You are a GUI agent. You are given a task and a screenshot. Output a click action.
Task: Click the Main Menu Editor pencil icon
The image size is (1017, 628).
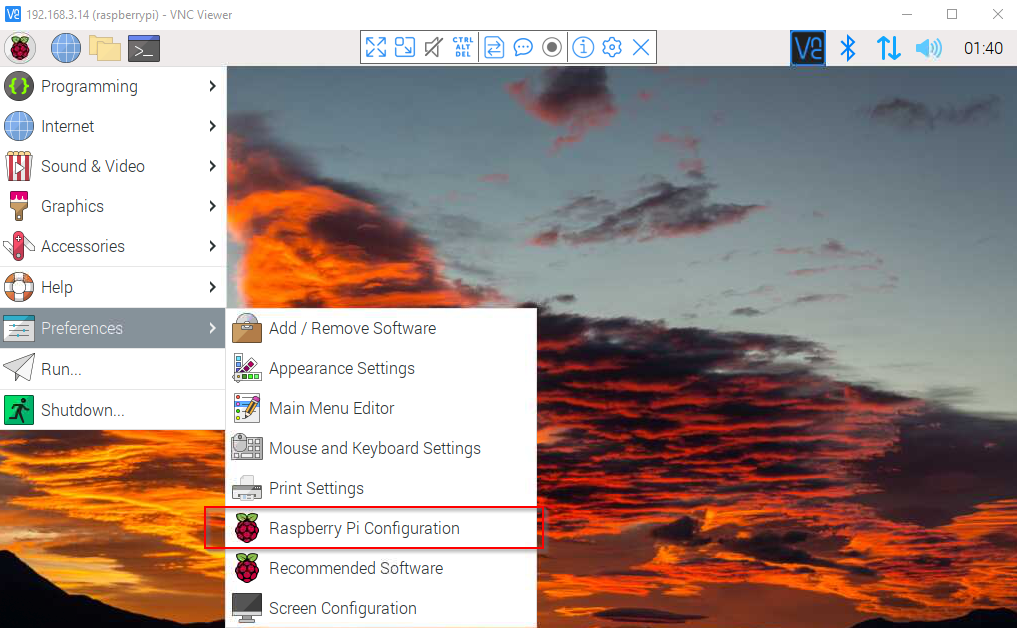246,408
